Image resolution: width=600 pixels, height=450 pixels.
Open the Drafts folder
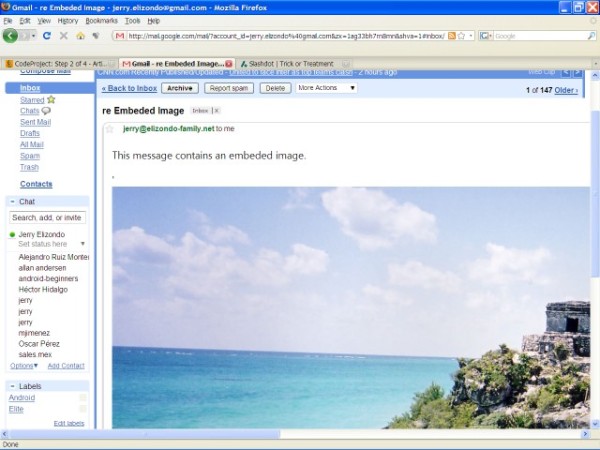(x=30, y=133)
